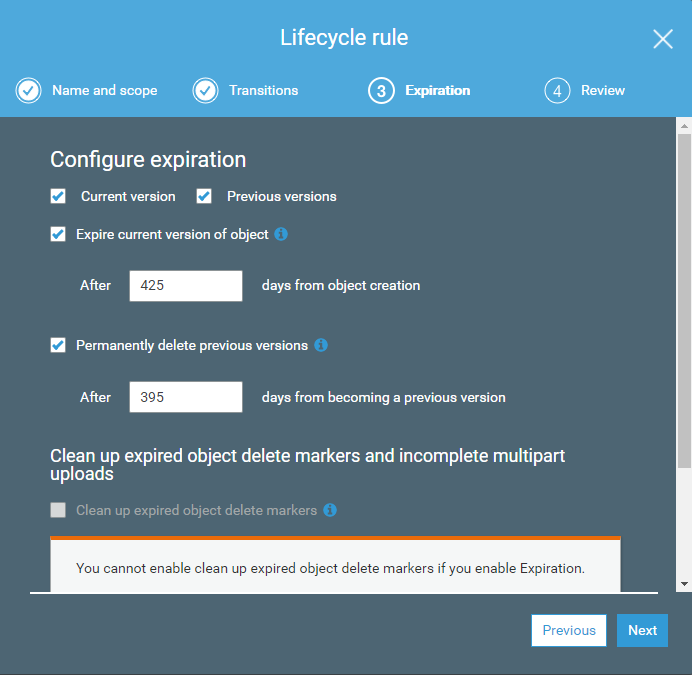Close the Lifecycle rule dialog
Image resolution: width=692 pixels, height=675 pixels.
point(663,39)
